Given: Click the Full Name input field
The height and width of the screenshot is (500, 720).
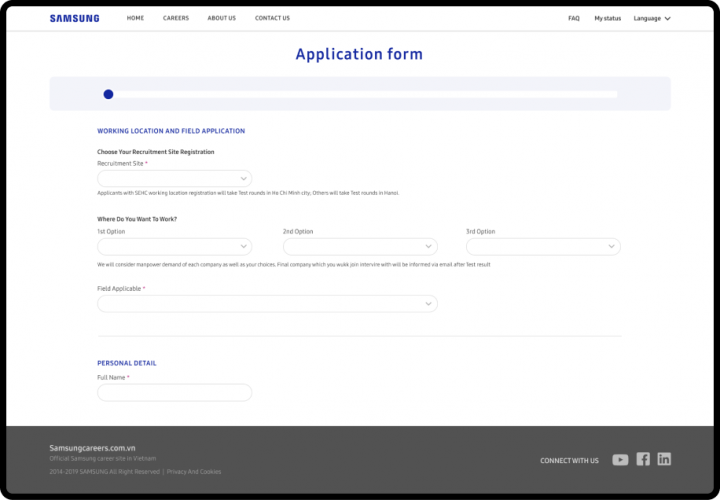Looking at the screenshot, I should tap(174, 393).
